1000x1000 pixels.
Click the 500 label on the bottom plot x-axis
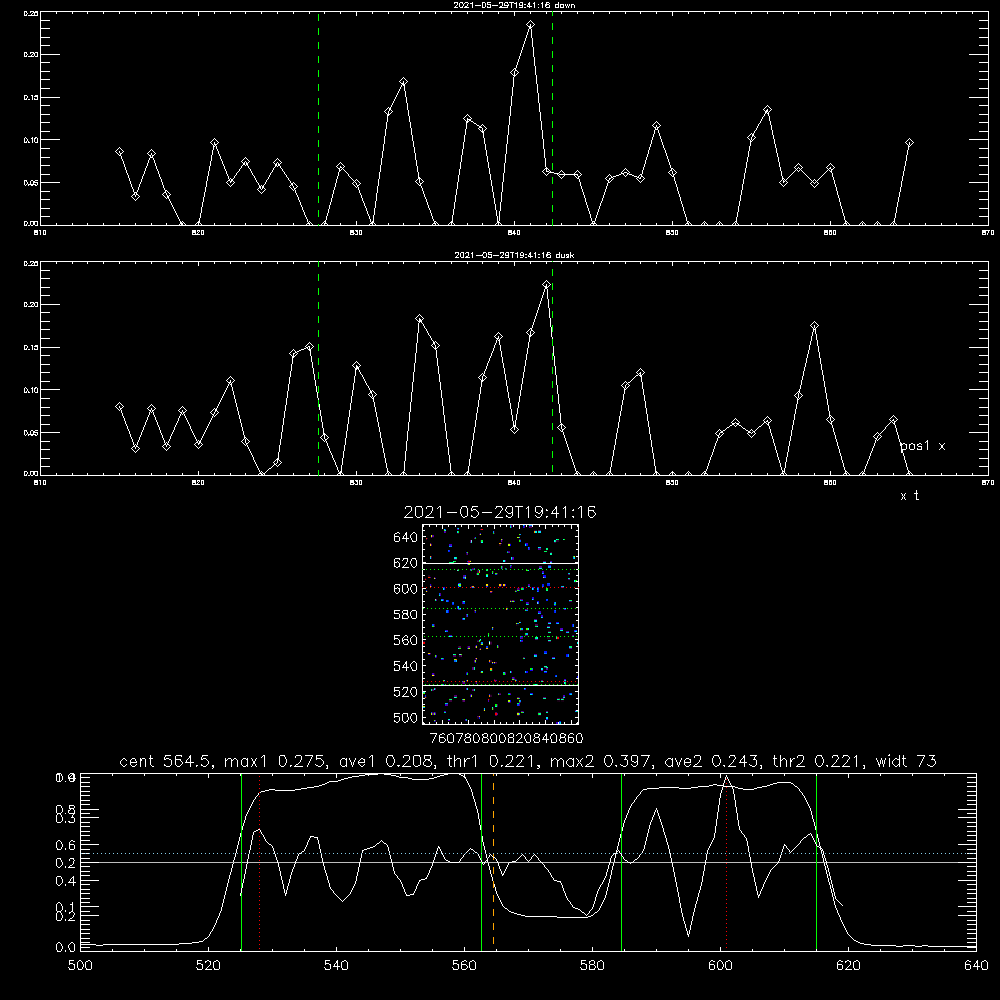pos(80,966)
